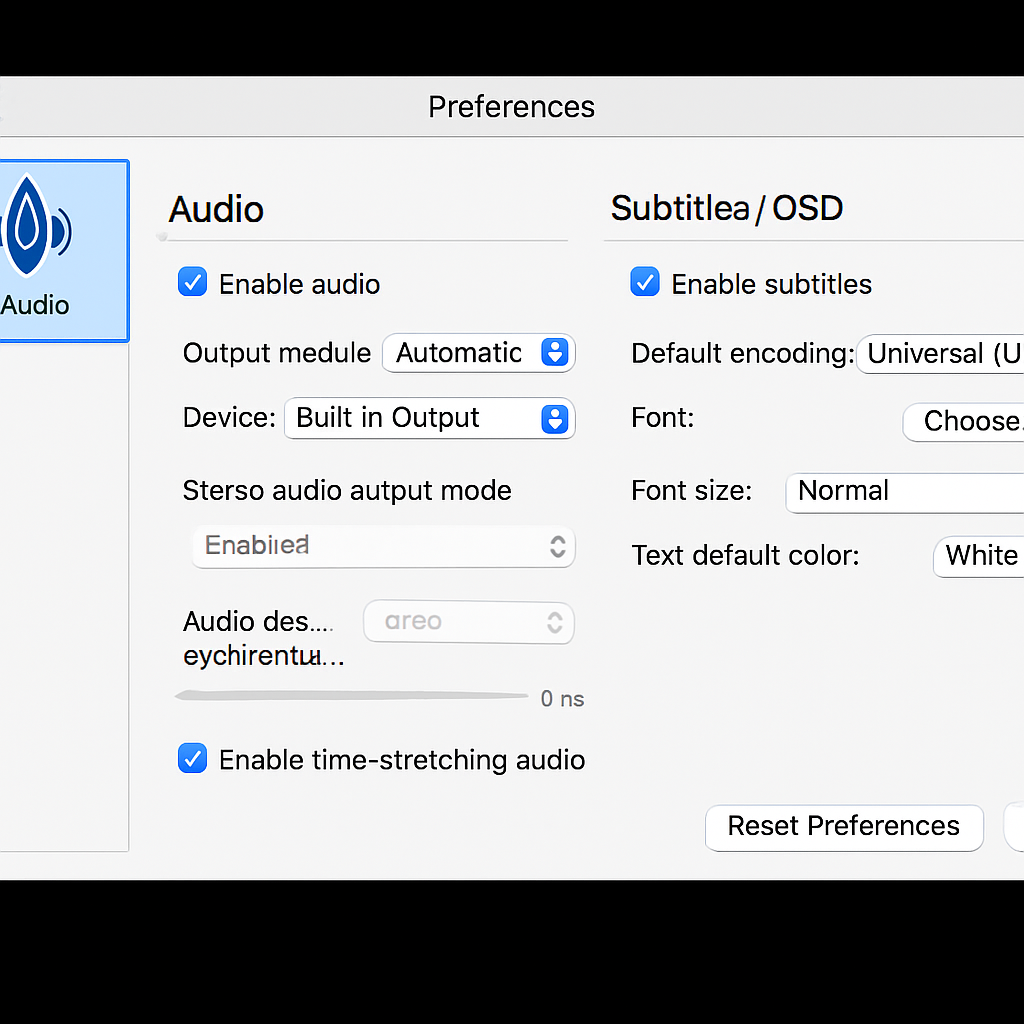The height and width of the screenshot is (1024, 1024).
Task: Disable time-stretching audio
Action: point(192,759)
